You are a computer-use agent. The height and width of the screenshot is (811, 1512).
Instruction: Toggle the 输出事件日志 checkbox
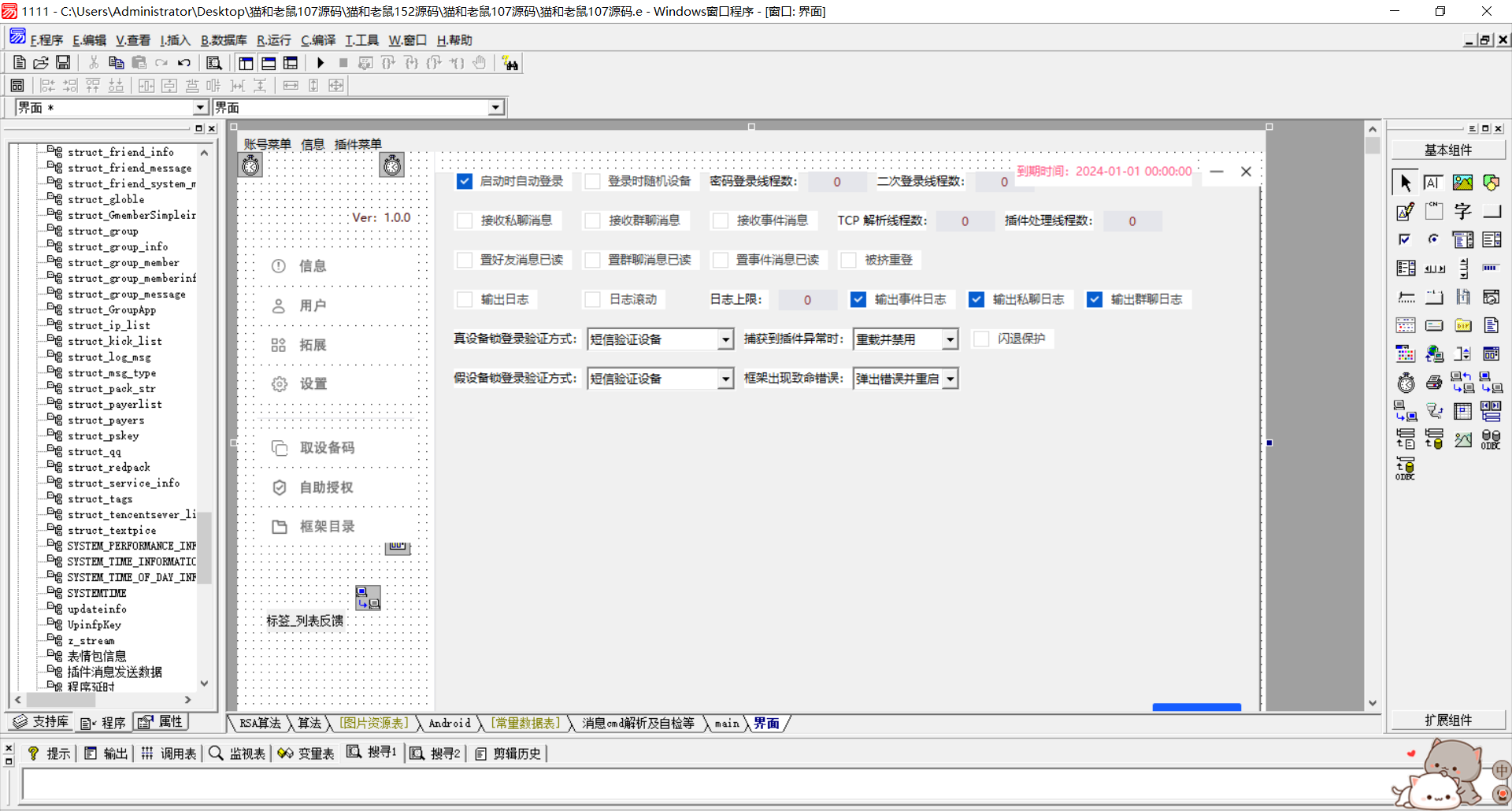(858, 299)
